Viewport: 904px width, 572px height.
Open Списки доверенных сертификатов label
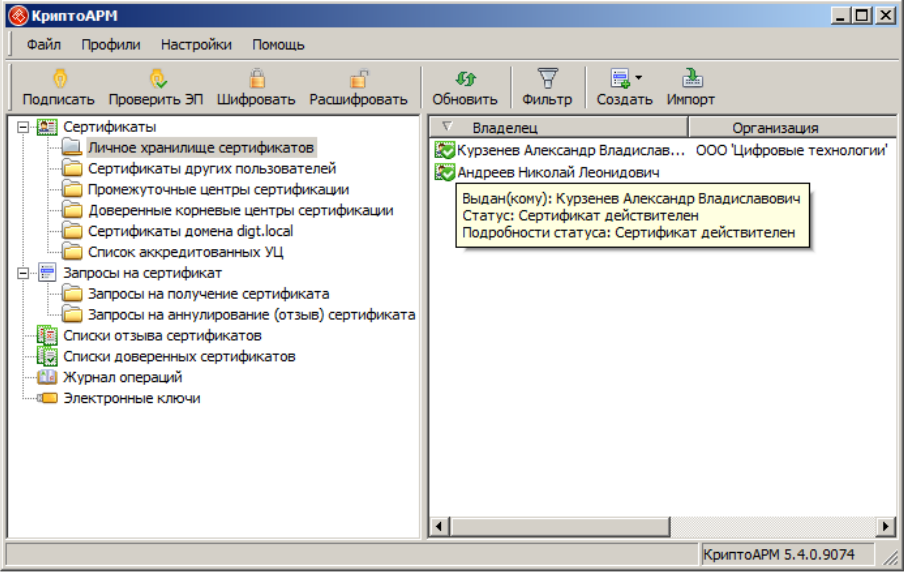[x=179, y=356]
